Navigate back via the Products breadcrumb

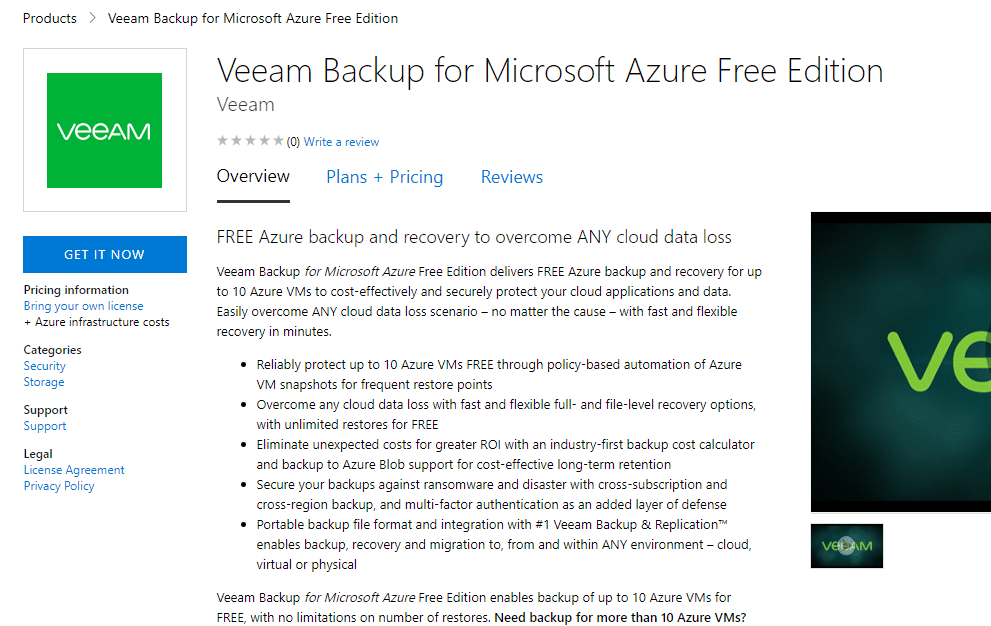[49, 18]
